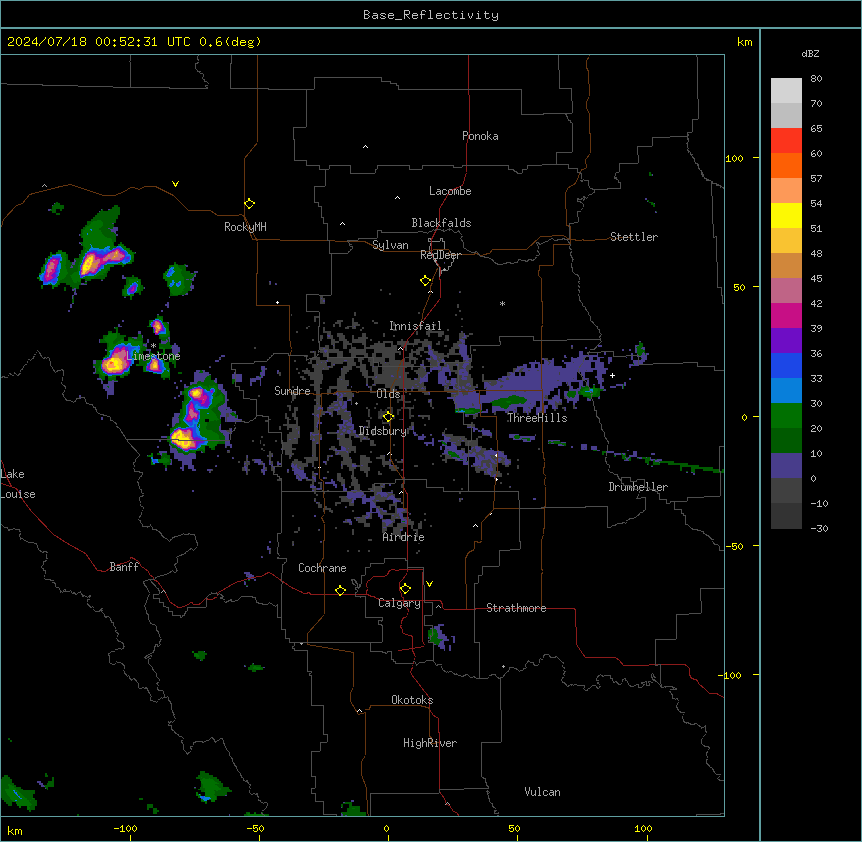Click the Okotoks label
862x842 pixels.
412,700
